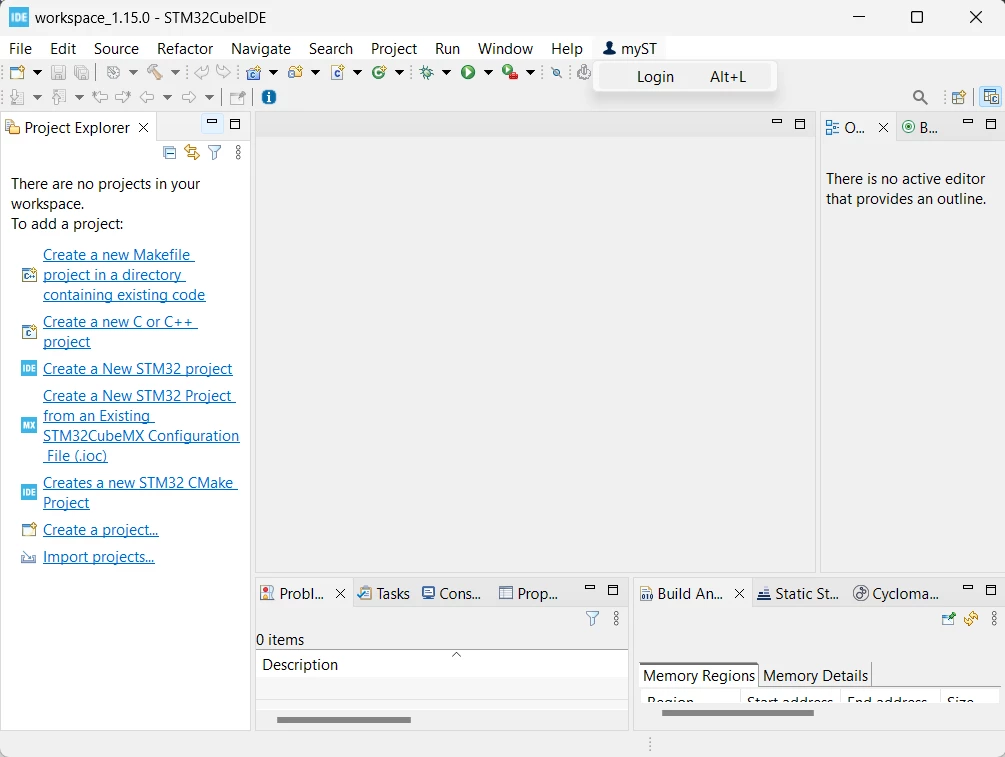This screenshot has width=1005, height=757.
Task: Open the File menu
Action: (20, 49)
